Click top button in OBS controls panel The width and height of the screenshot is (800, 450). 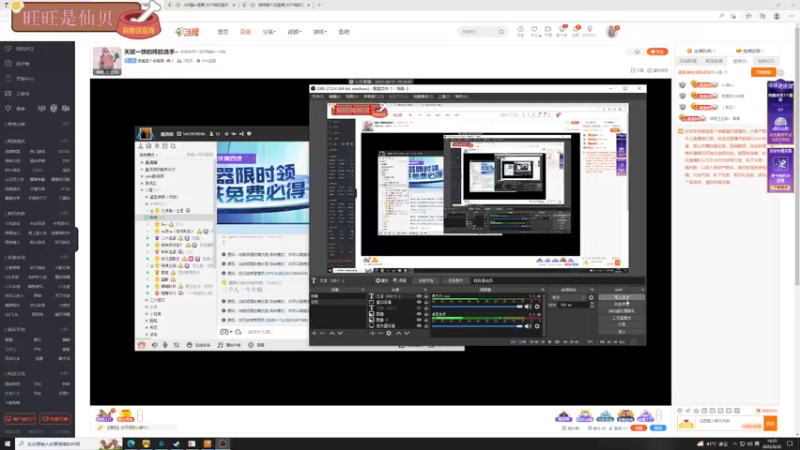click(x=621, y=297)
